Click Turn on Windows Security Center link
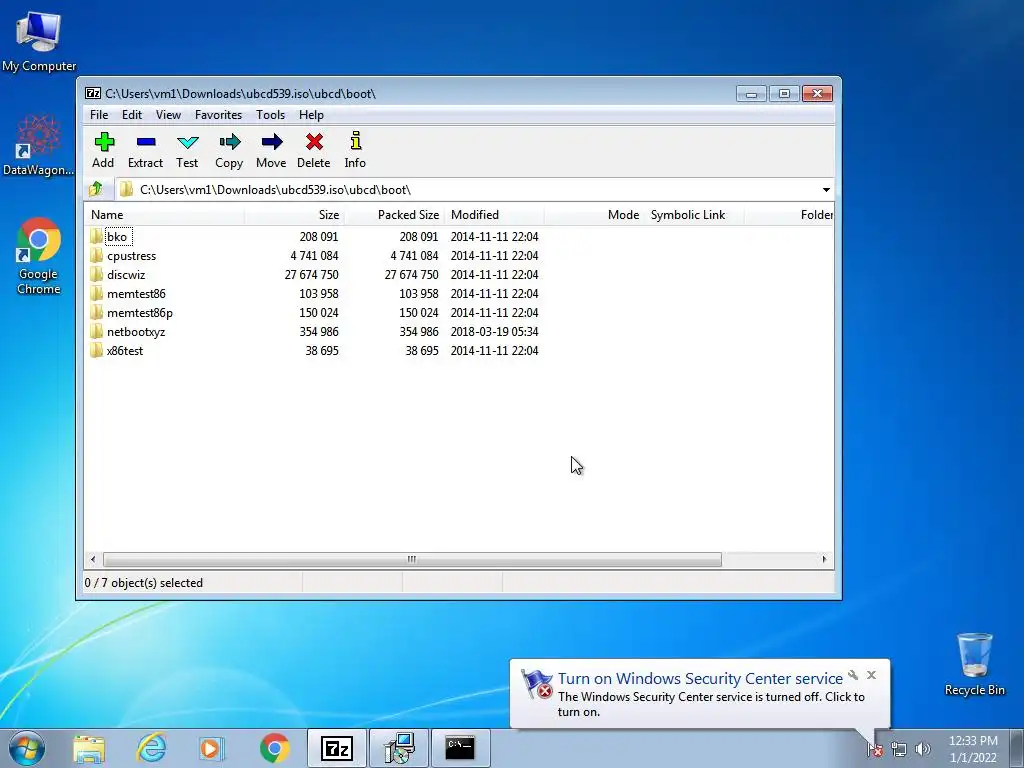 700,679
